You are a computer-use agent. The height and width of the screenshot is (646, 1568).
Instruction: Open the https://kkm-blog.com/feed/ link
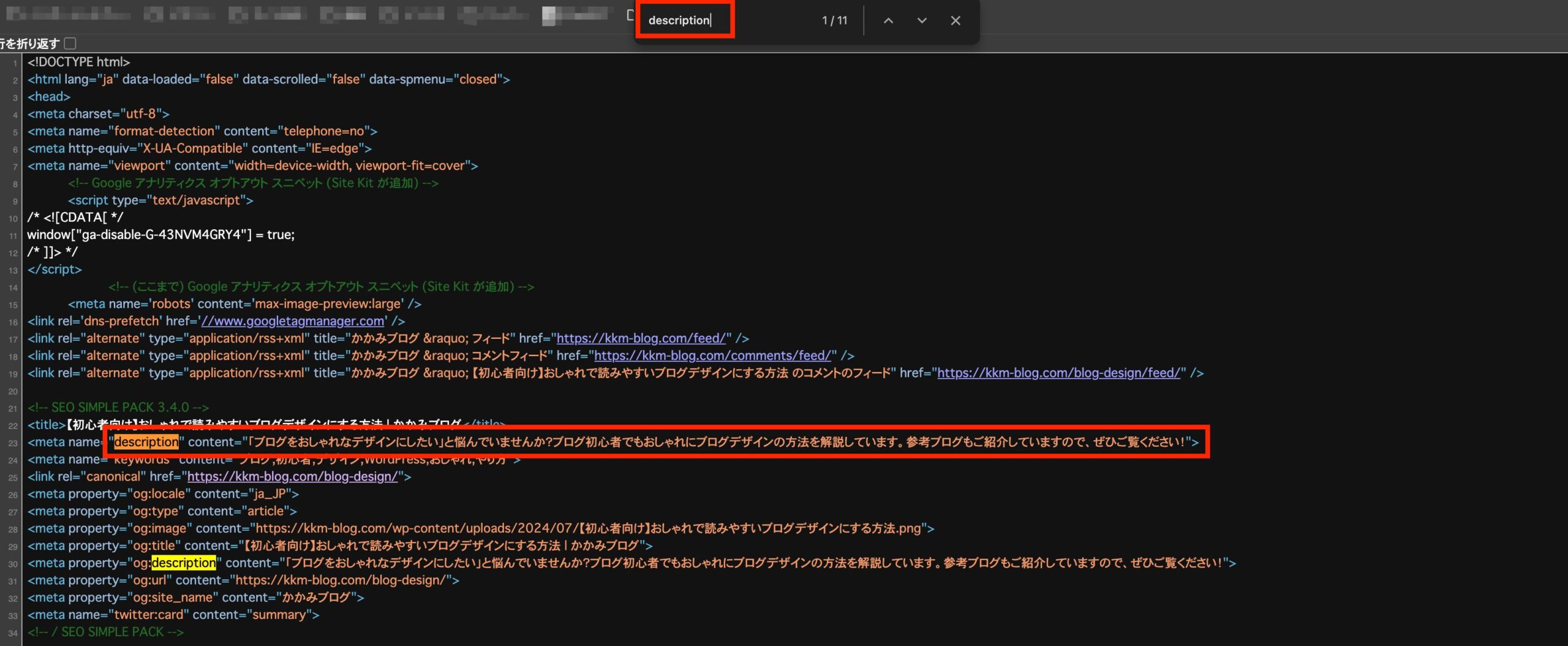[641, 338]
